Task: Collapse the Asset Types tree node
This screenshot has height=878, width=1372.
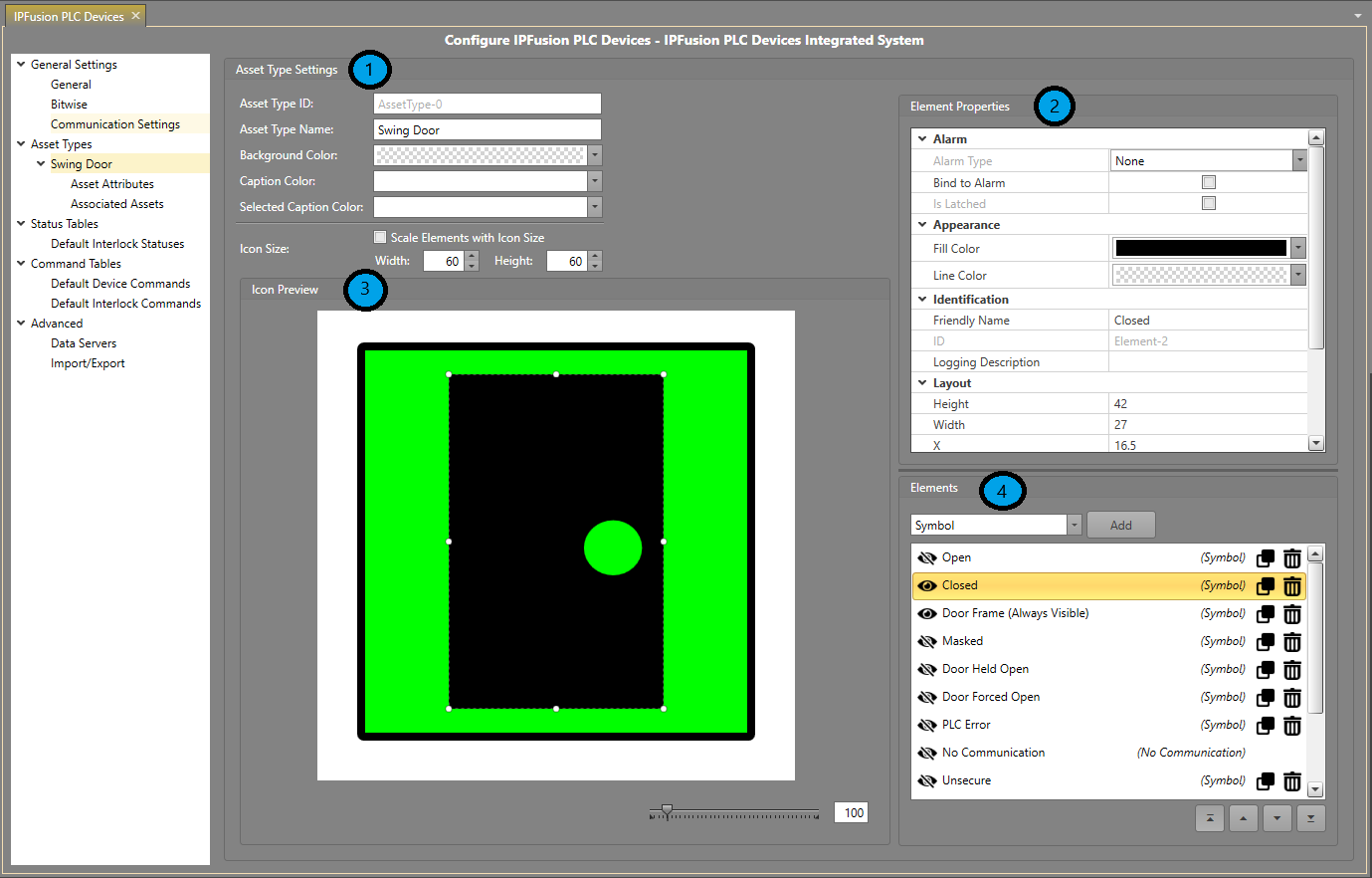Action: pos(21,144)
